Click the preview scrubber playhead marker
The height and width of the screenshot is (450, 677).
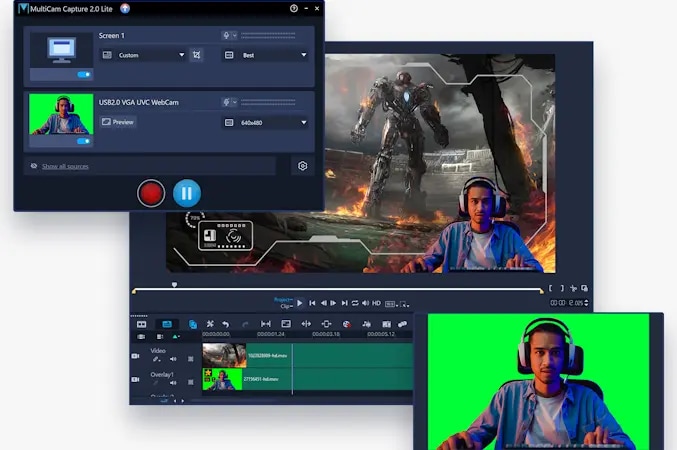(x=174, y=285)
